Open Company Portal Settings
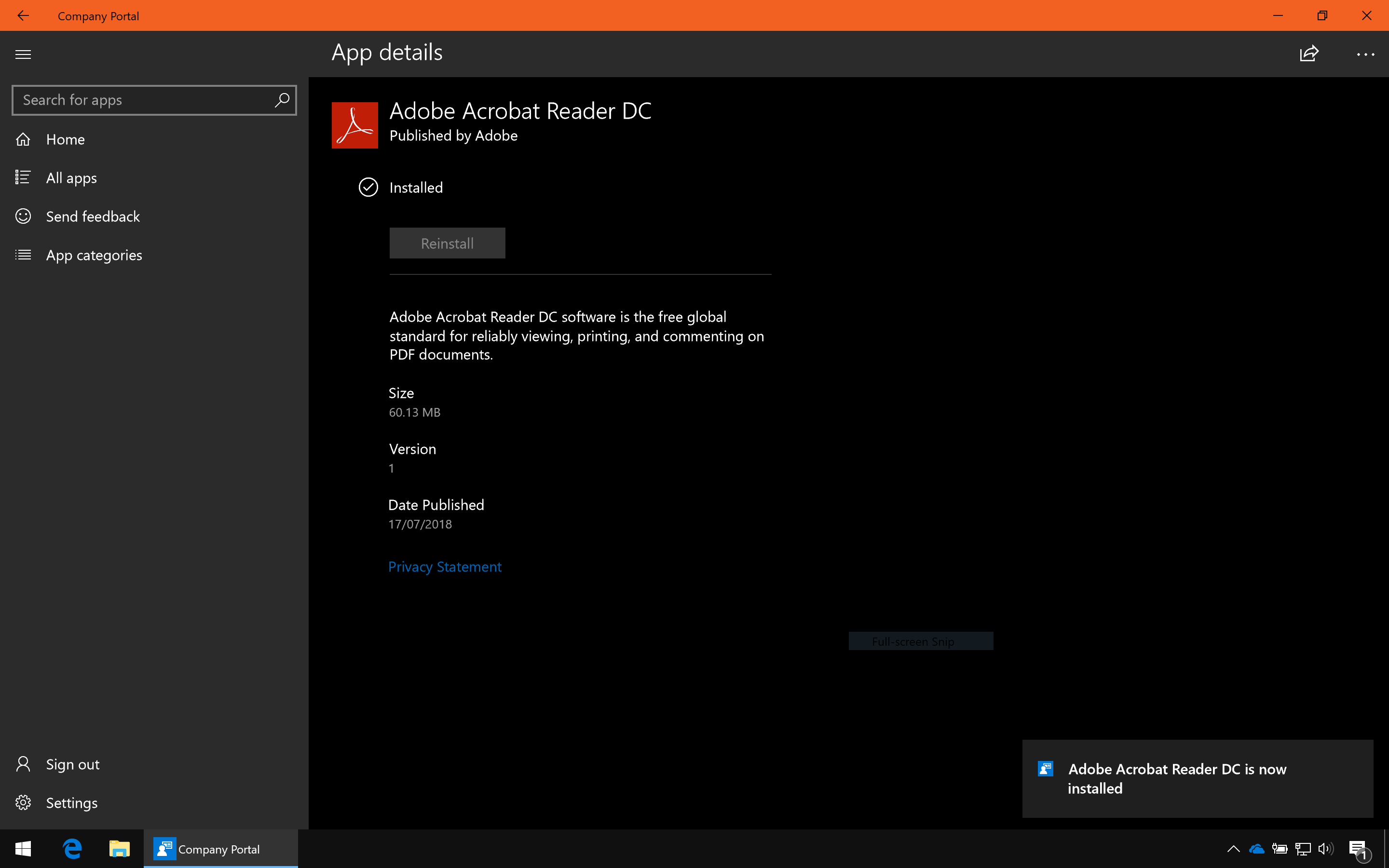The image size is (1389, 868). click(154, 802)
